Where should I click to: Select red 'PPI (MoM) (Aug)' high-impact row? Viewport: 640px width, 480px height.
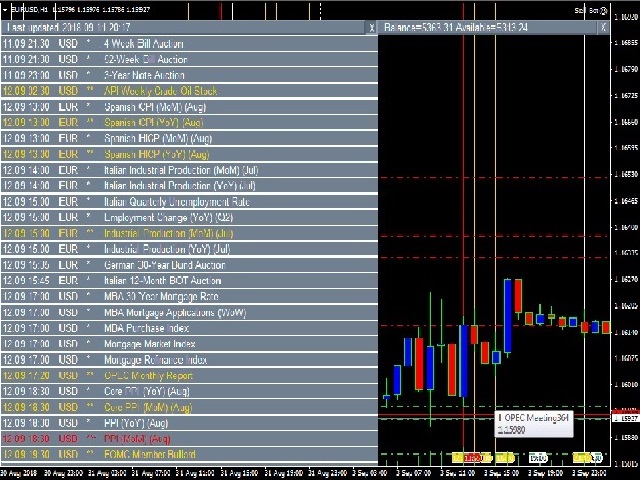coord(189,439)
